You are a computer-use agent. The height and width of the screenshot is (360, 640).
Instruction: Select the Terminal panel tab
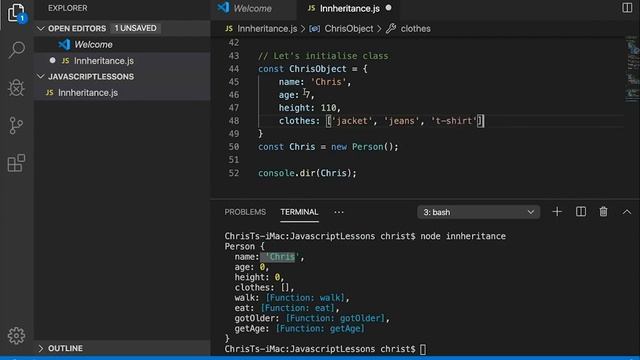click(x=299, y=212)
